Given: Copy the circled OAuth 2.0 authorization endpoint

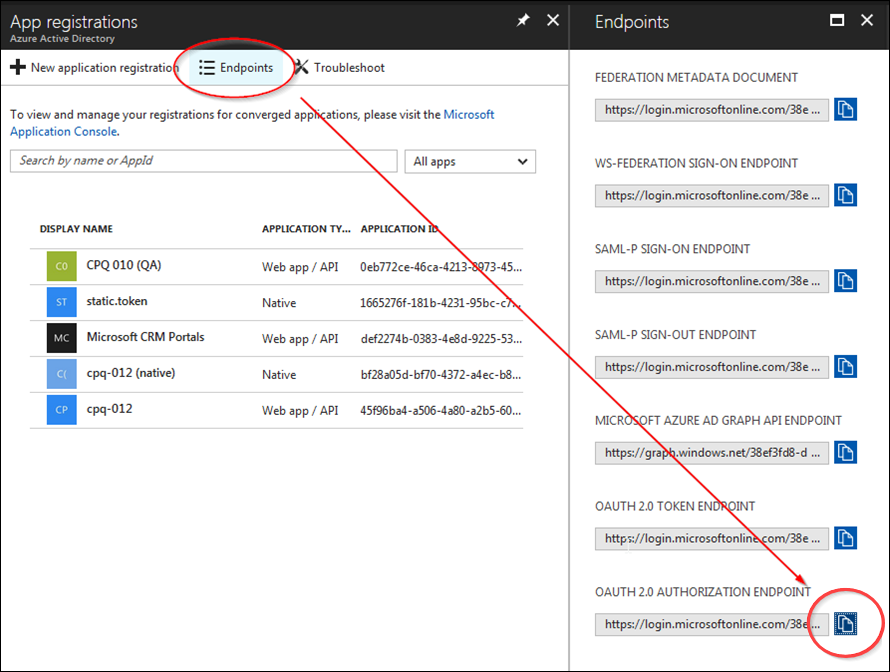Looking at the screenshot, I should coord(845,623).
